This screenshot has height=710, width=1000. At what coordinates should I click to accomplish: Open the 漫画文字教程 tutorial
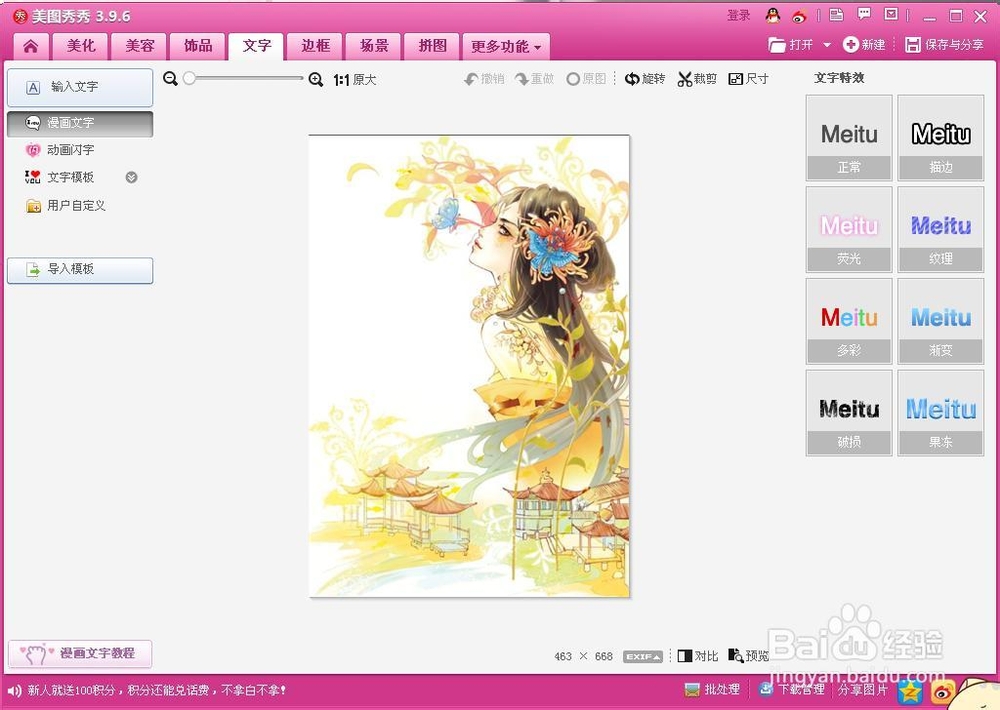80,654
